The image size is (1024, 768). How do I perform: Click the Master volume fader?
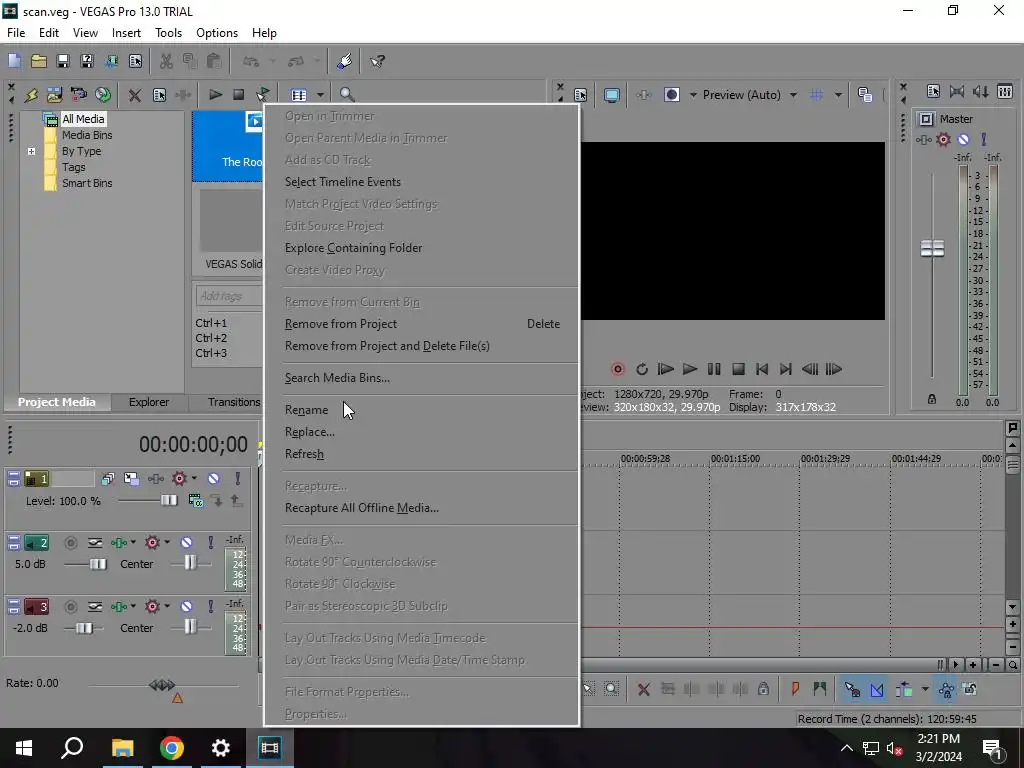pyautogui.click(x=932, y=248)
